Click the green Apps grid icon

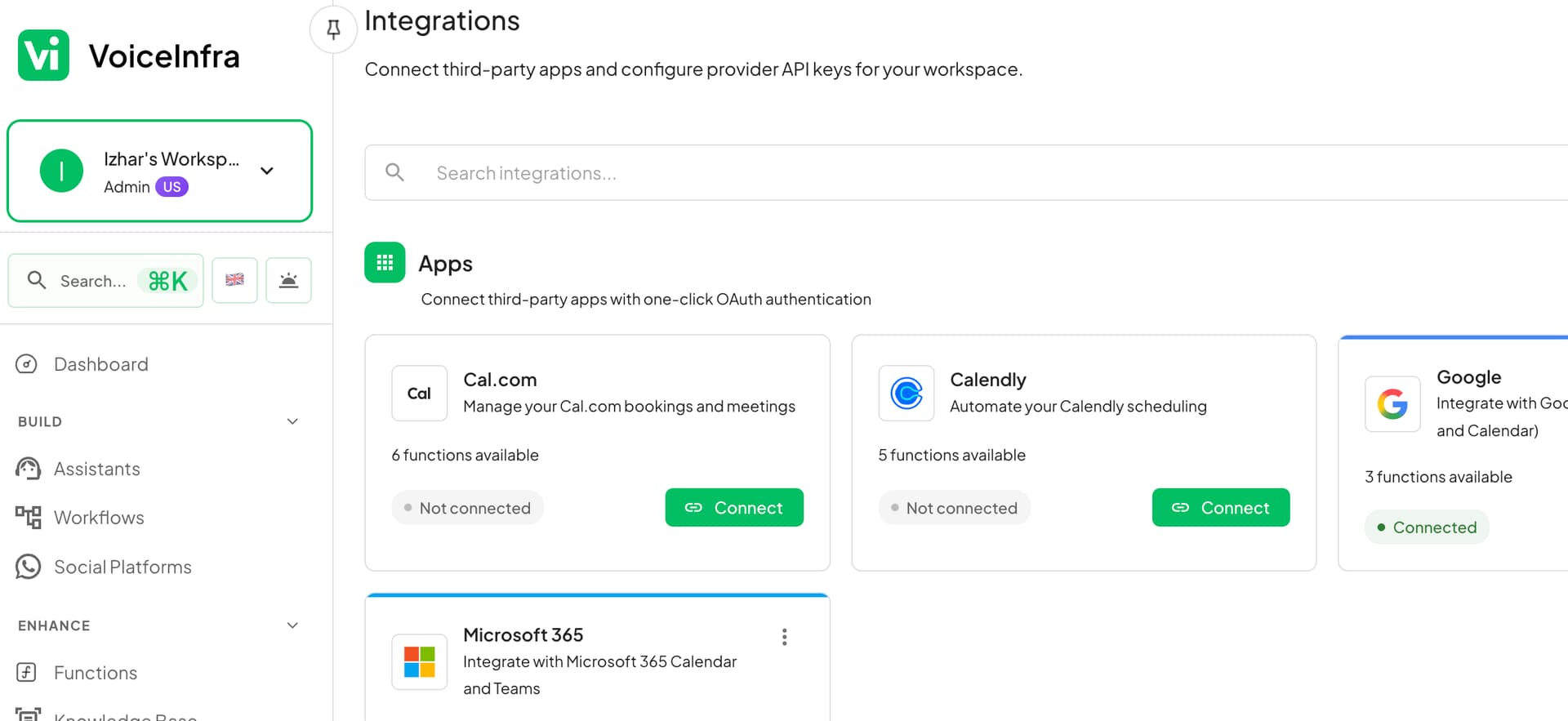(385, 262)
